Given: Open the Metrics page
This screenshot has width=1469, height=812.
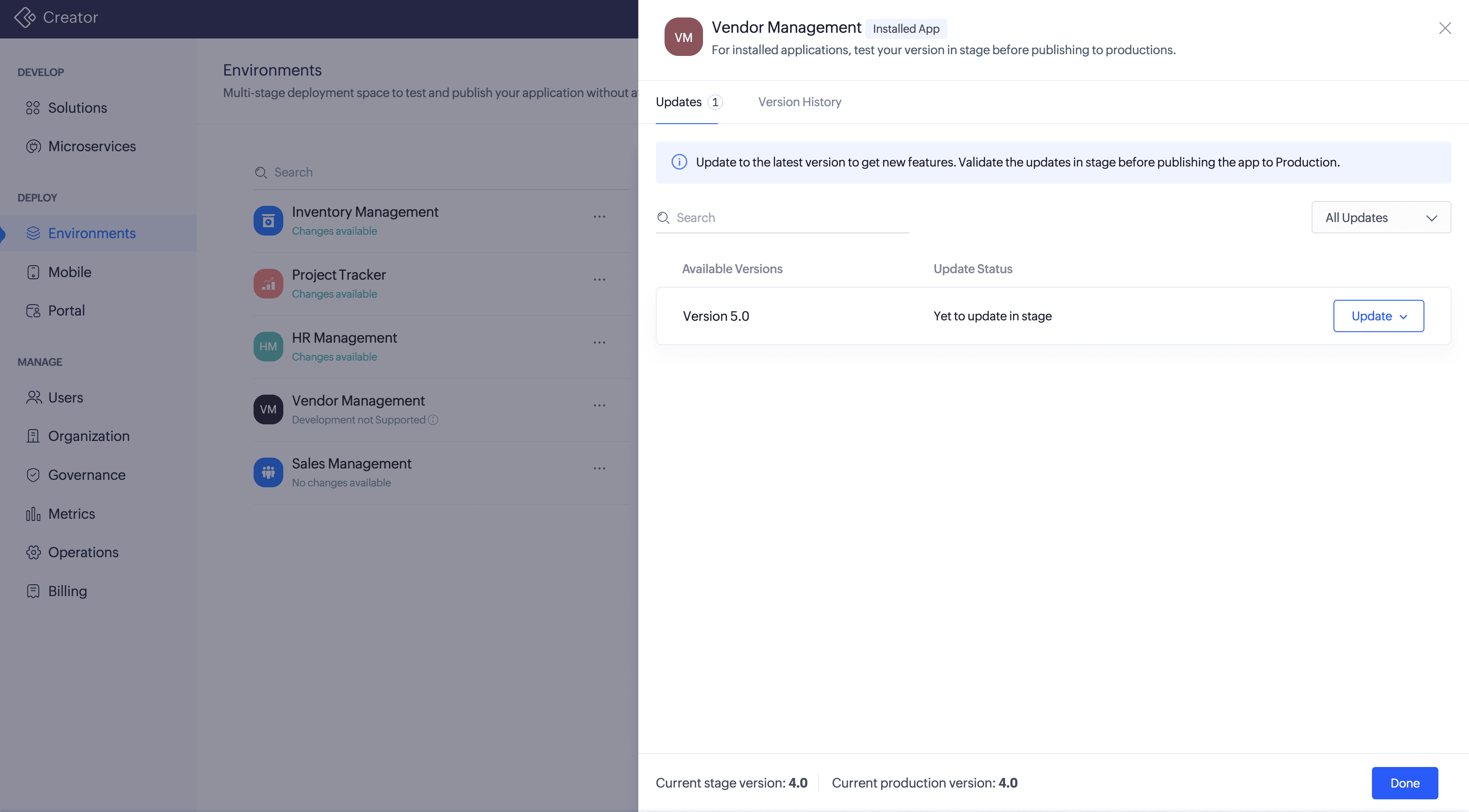Looking at the screenshot, I should click(x=71, y=514).
